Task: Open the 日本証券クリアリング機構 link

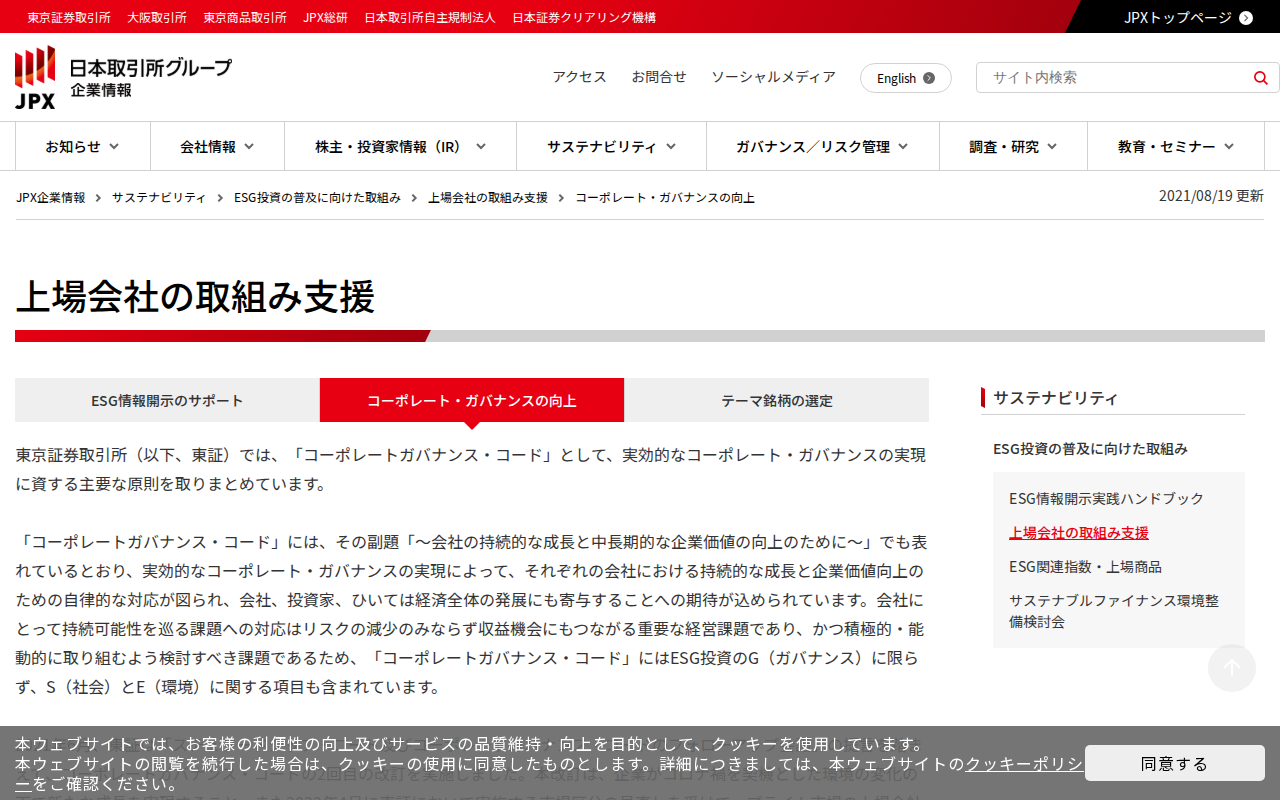Action: 584,17
